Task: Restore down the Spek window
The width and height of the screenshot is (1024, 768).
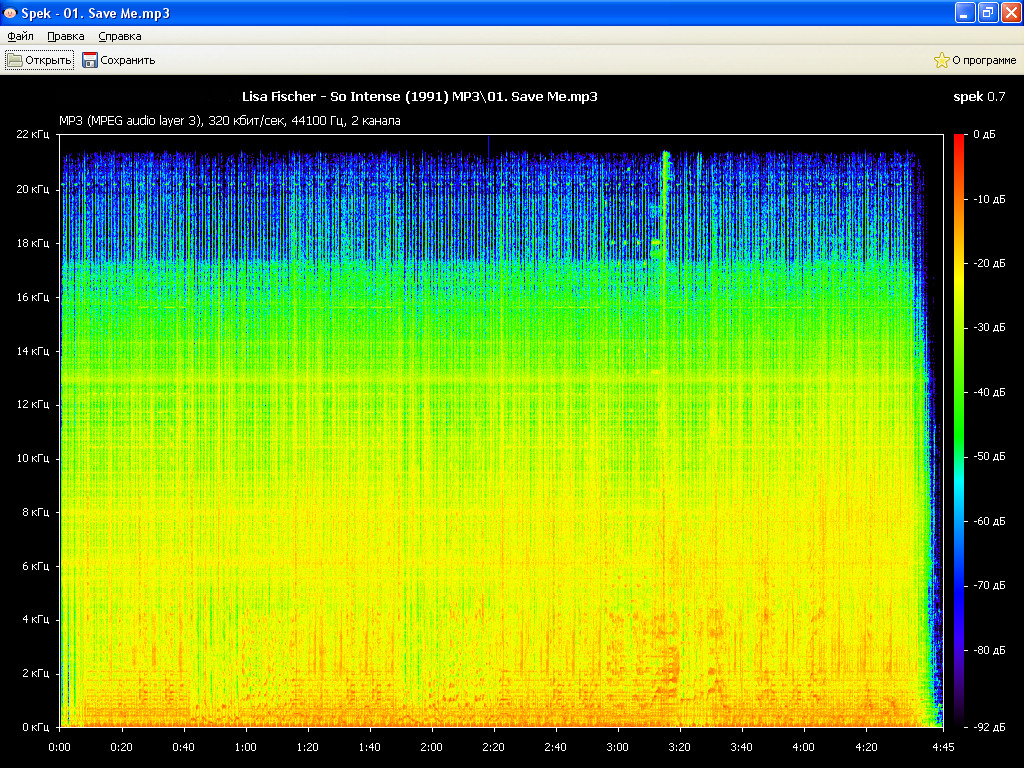Action: tap(988, 12)
